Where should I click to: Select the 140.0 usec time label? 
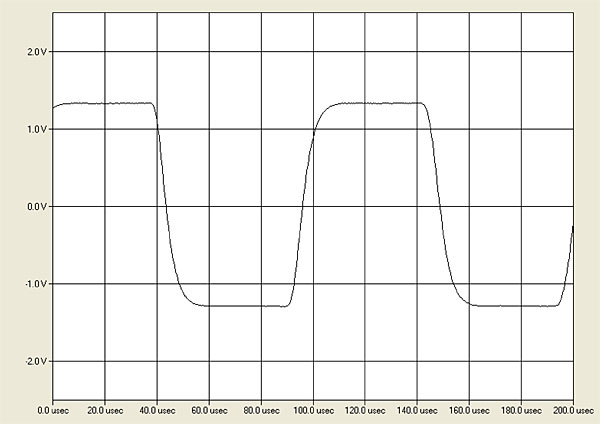(x=417, y=410)
